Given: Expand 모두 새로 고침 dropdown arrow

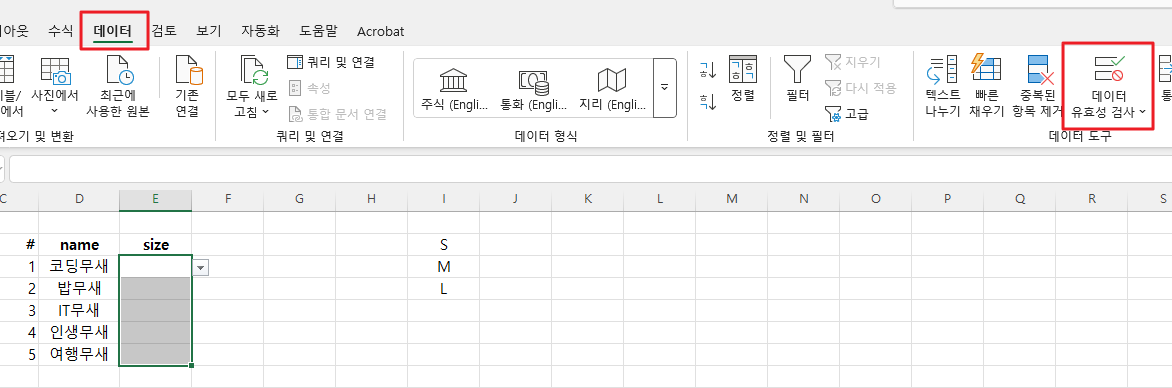Looking at the screenshot, I should [x=265, y=112].
